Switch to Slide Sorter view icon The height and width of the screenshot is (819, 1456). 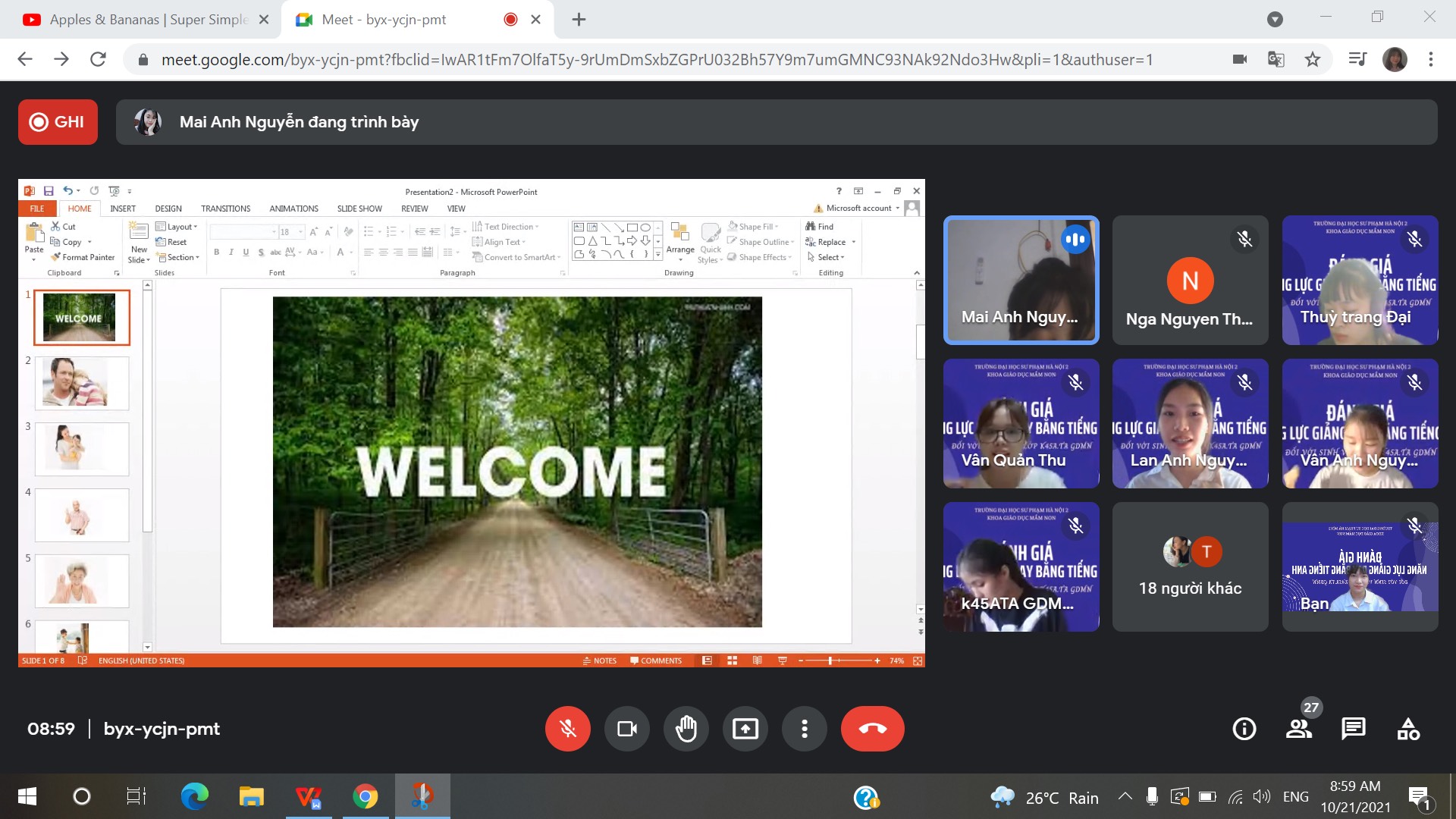[732, 661]
